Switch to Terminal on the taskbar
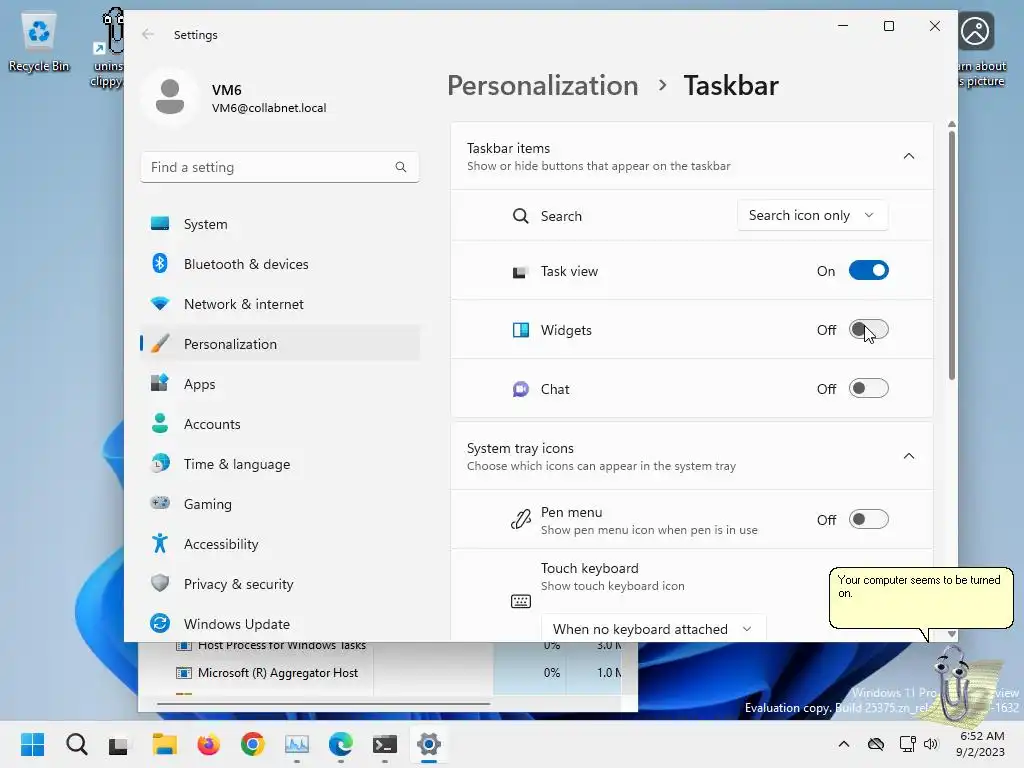 tap(385, 744)
